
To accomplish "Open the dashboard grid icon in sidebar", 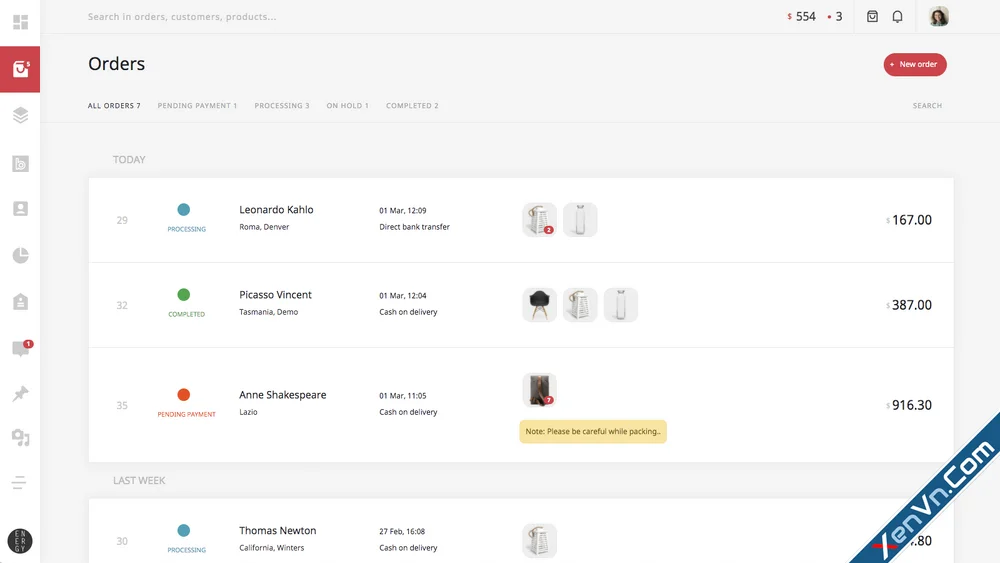I will coord(20,22).
